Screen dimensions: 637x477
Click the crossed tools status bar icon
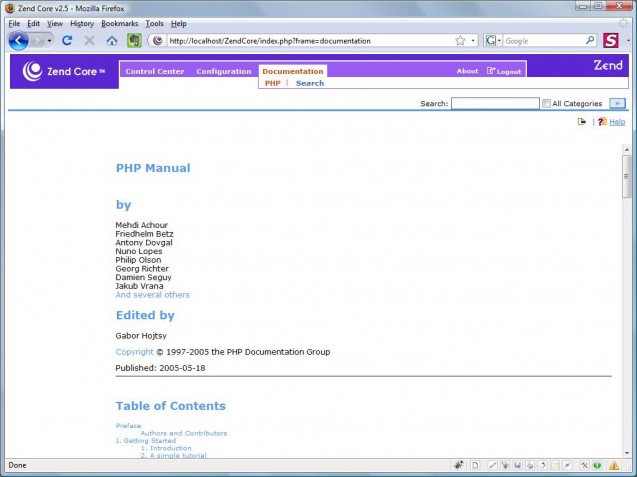tap(584, 465)
